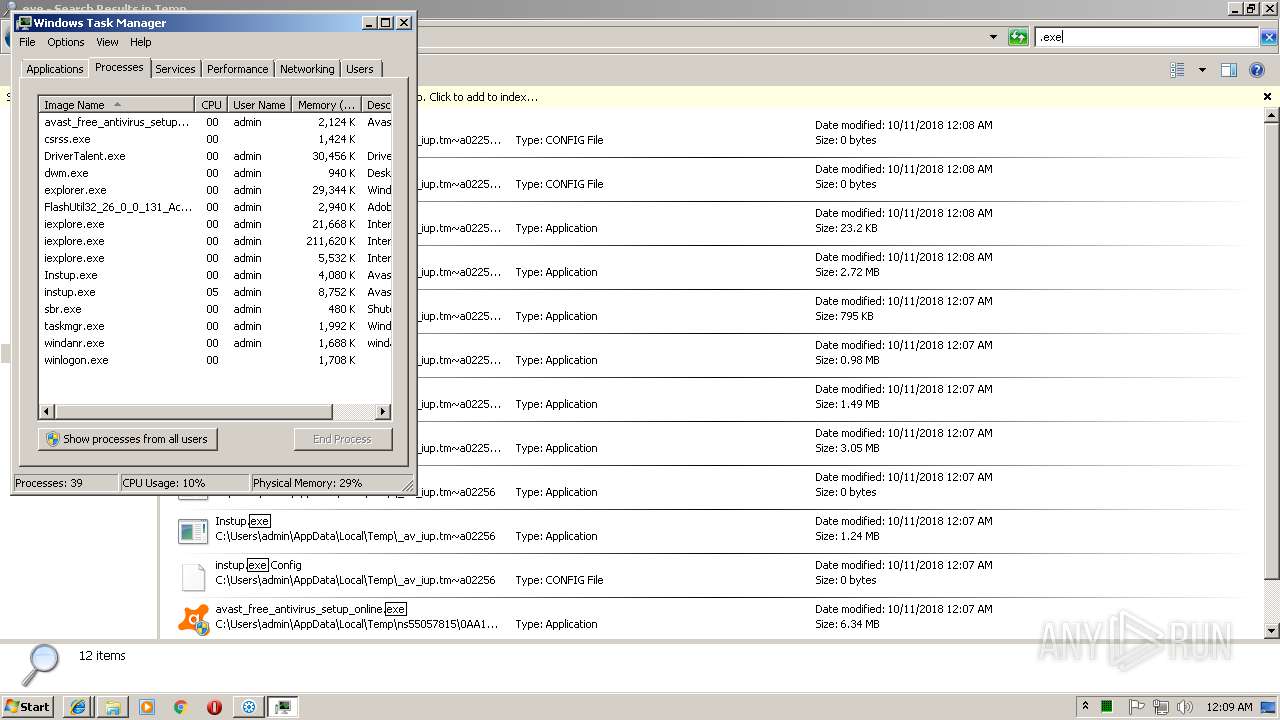Select instup.exe.Config file in results
The height and width of the screenshot is (720, 1280).
[x=258, y=565]
